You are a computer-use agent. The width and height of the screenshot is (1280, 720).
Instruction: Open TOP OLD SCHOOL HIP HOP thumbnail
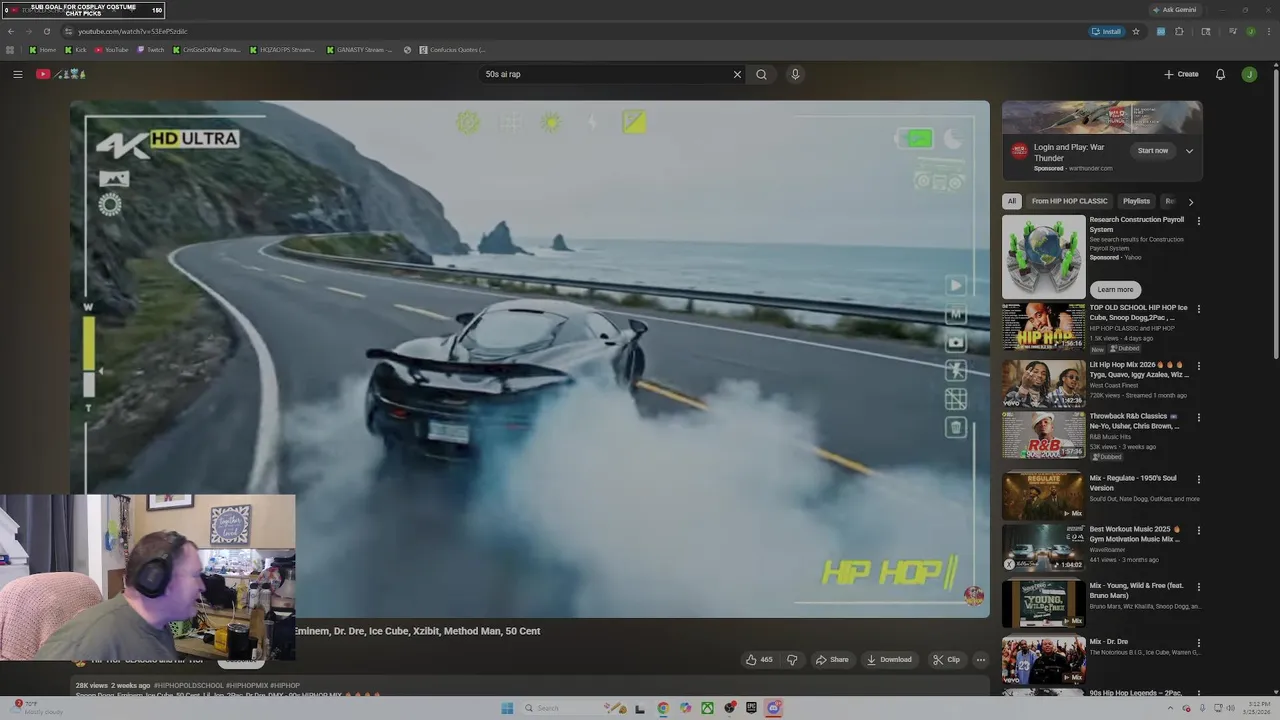click(1043, 327)
